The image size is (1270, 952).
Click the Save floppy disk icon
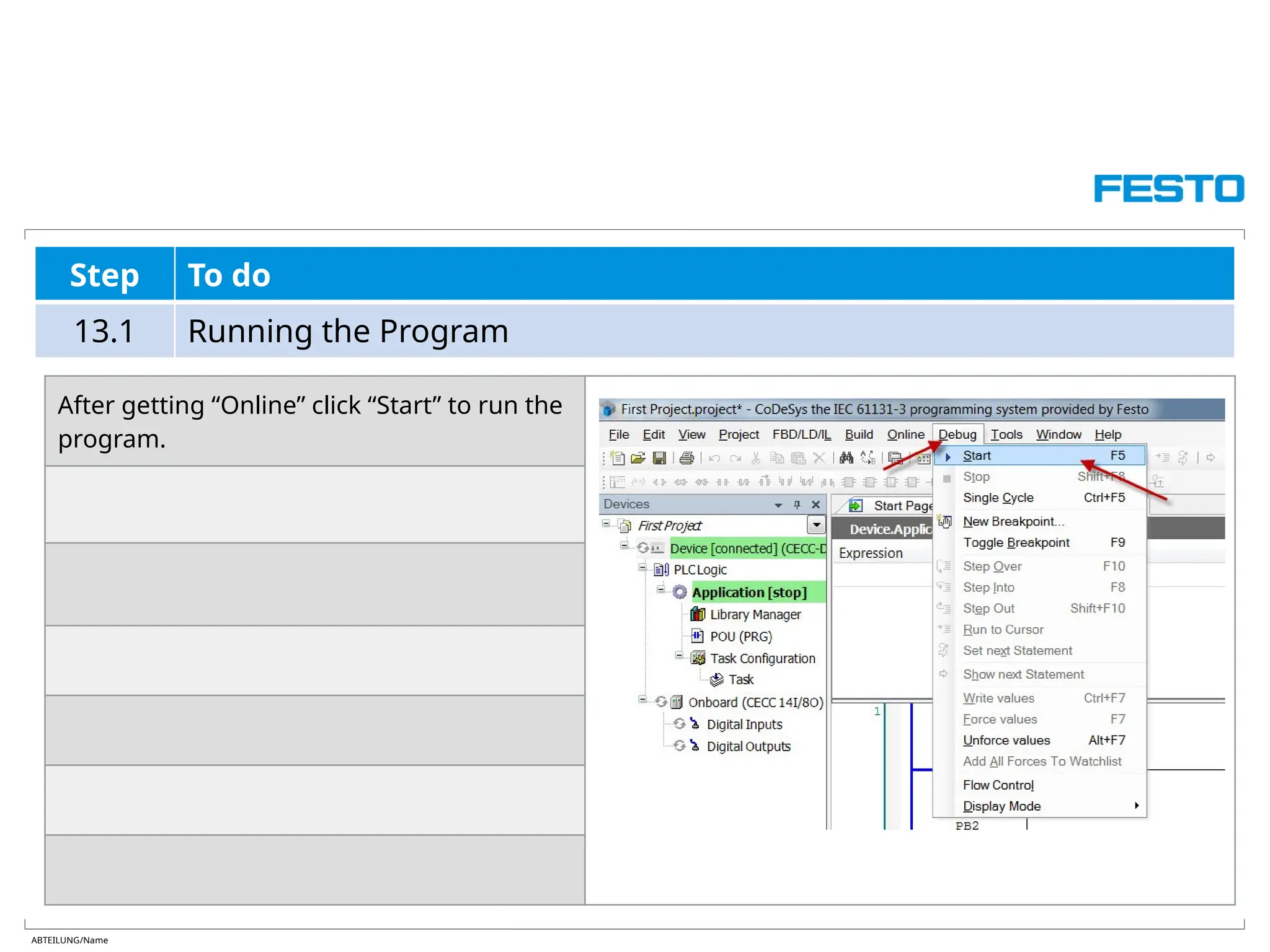click(x=659, y=458)
